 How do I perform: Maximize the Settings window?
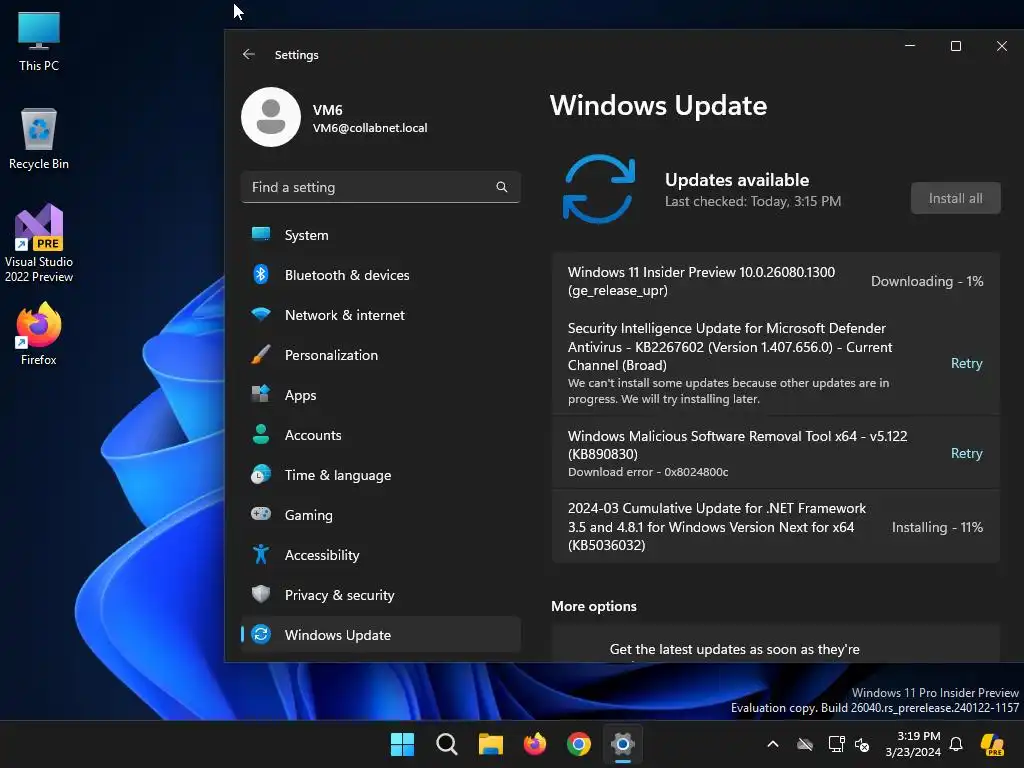pos(955,46)
